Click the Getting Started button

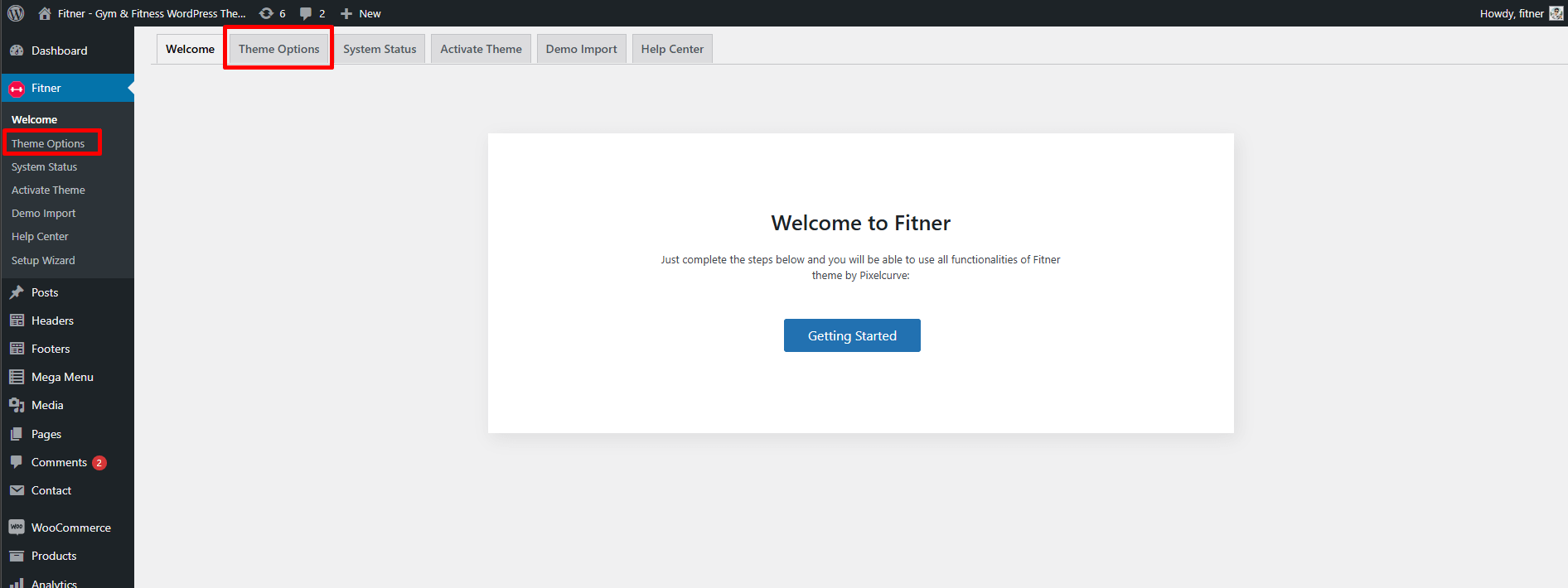pos(852,335)
